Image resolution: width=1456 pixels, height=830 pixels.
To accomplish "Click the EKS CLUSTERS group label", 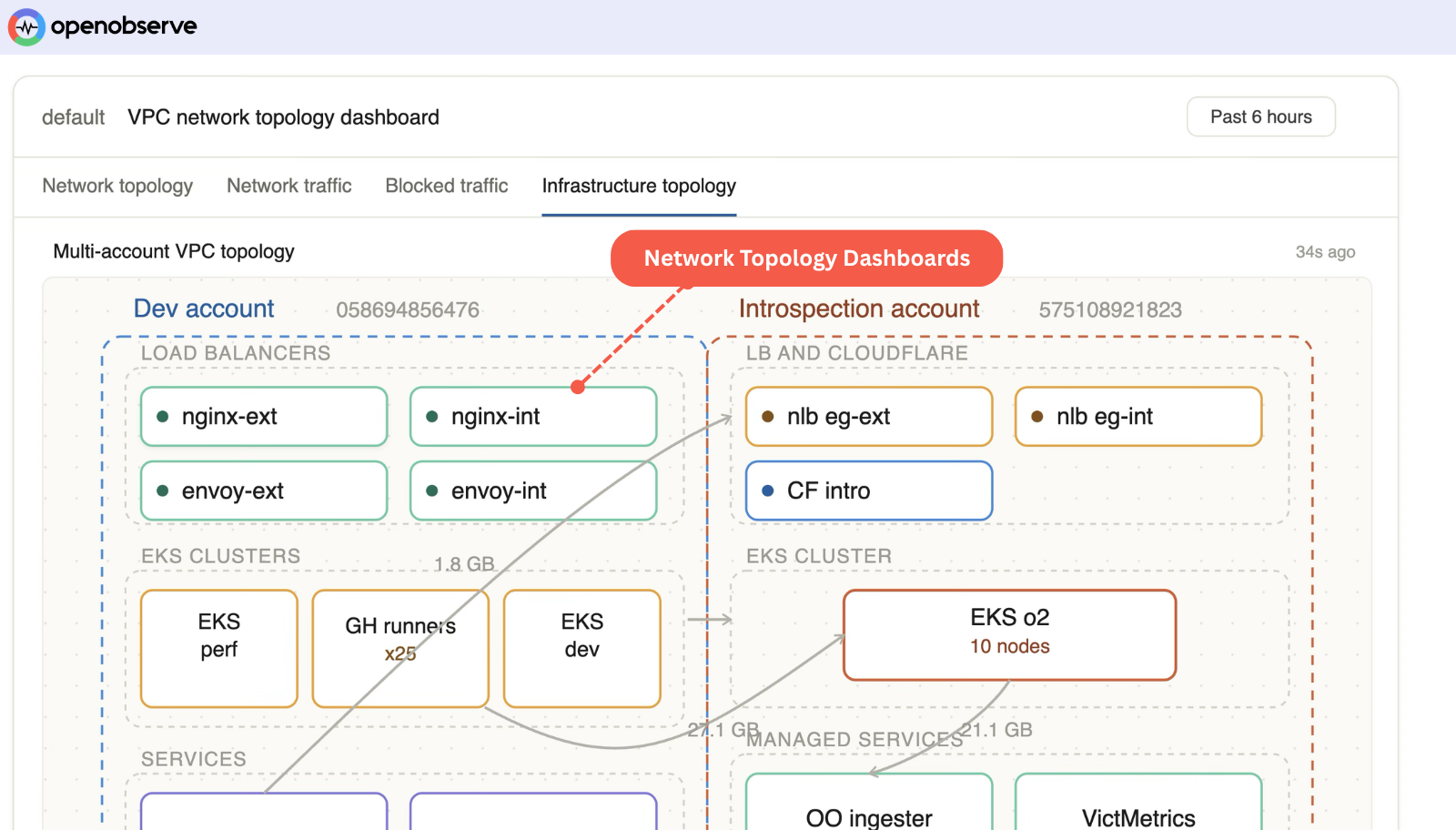I will tap(220, 556).
